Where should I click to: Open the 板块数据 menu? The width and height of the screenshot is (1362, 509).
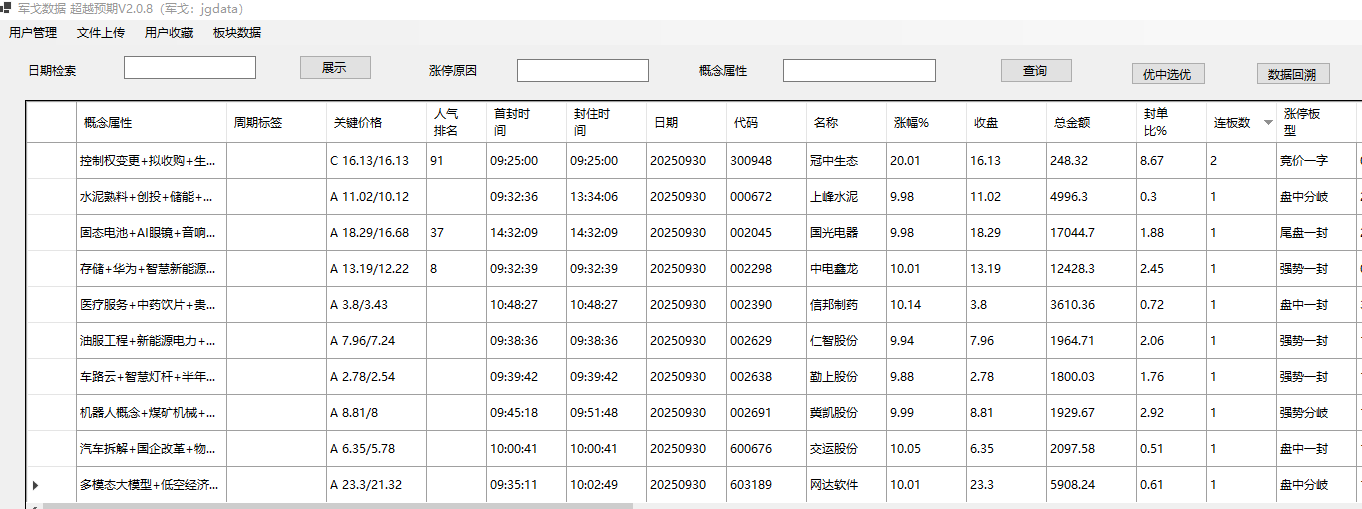coord(237,33)
